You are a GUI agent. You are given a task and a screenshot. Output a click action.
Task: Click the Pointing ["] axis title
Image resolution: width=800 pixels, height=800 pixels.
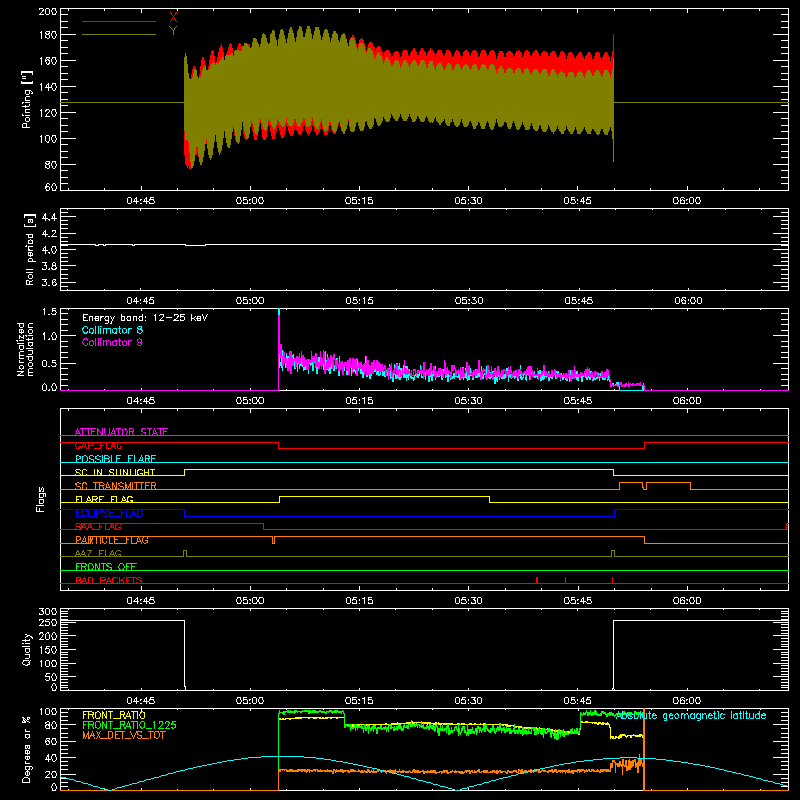click(27, 99)
